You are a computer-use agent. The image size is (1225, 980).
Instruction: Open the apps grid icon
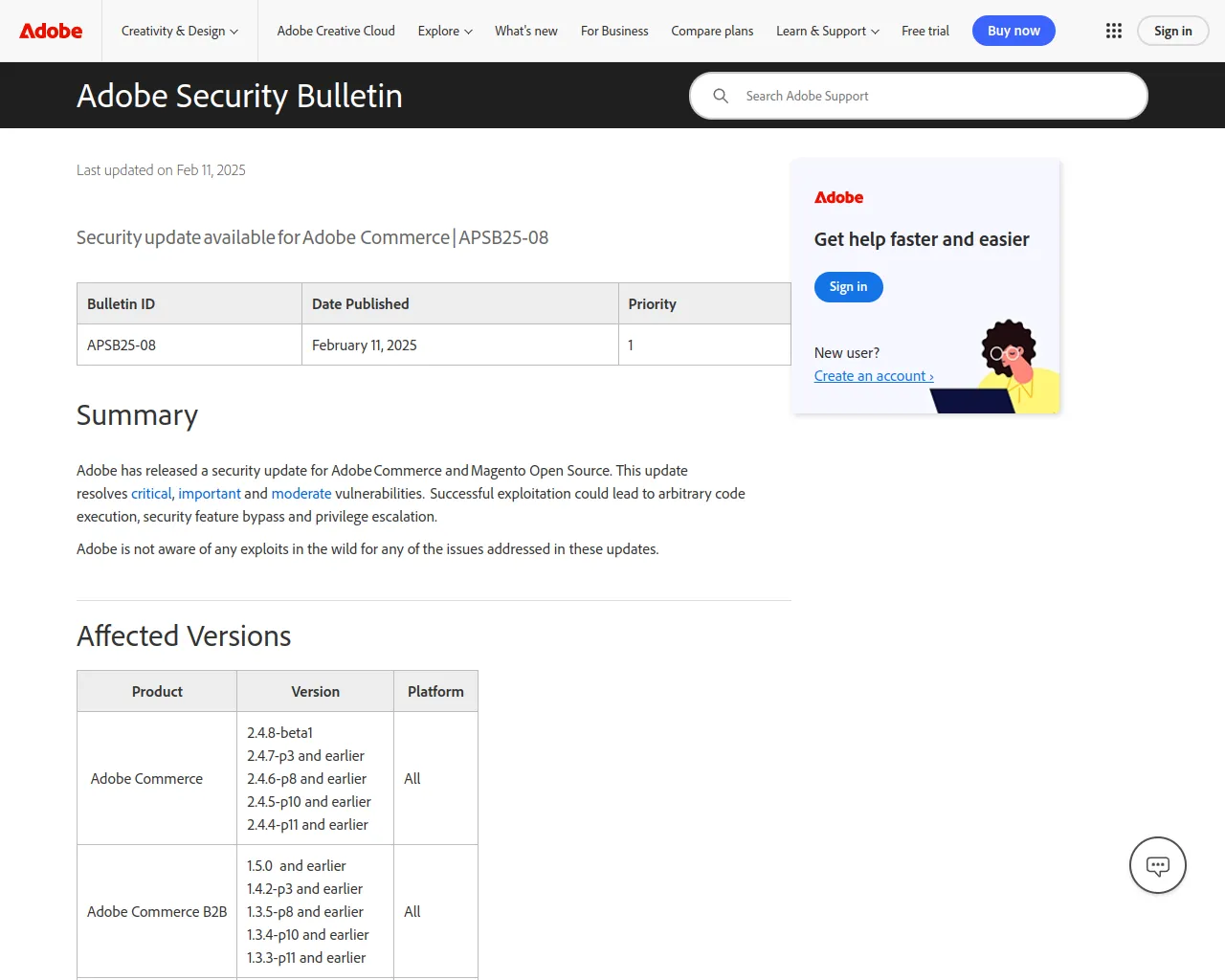pyautogui.click(x=1114, y=31)
